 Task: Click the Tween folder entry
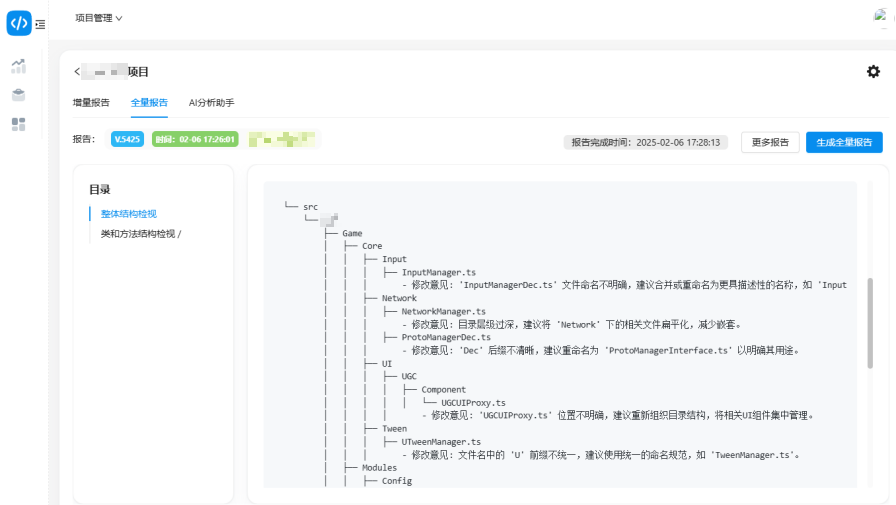point(394,428)
